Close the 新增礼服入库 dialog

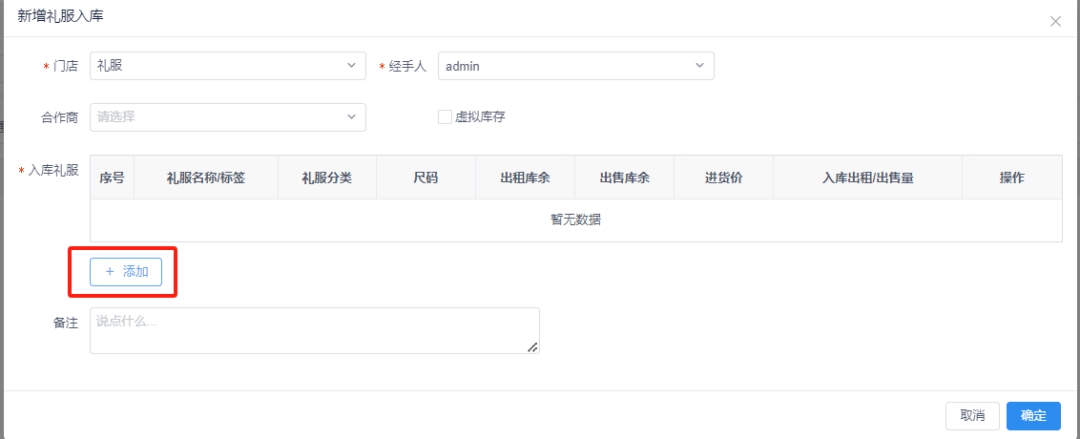1055,21
